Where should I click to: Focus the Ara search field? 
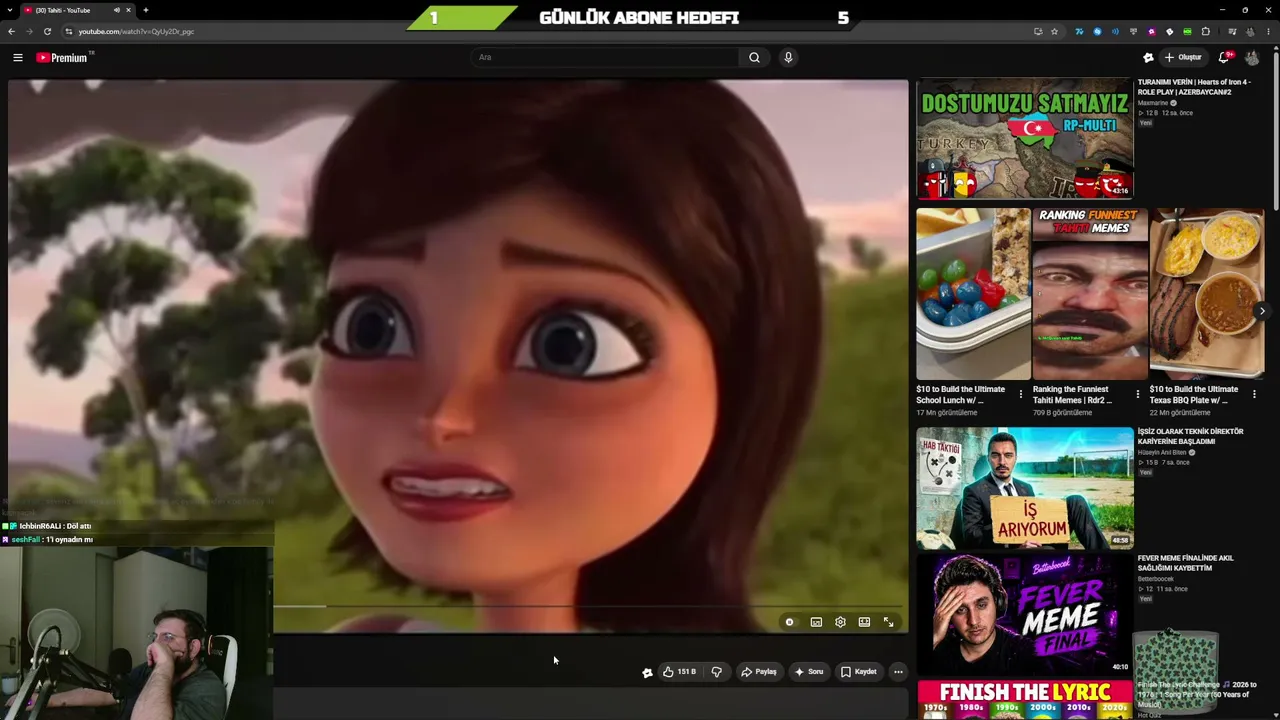pyautogui.click(x=606, y=57)
